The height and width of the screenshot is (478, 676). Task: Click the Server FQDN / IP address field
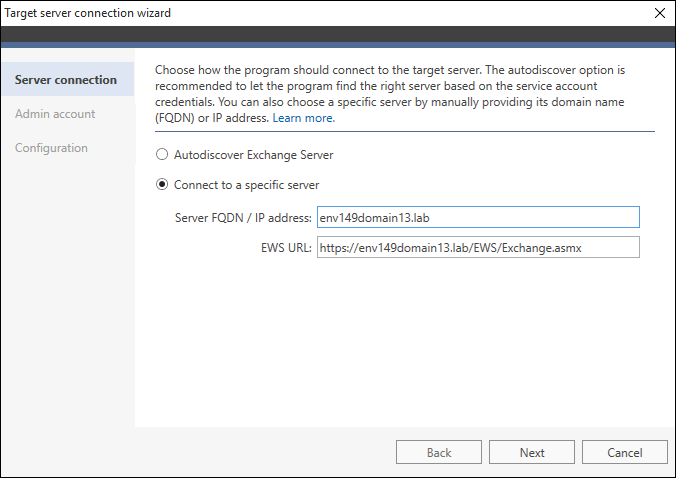pos(477,218)
